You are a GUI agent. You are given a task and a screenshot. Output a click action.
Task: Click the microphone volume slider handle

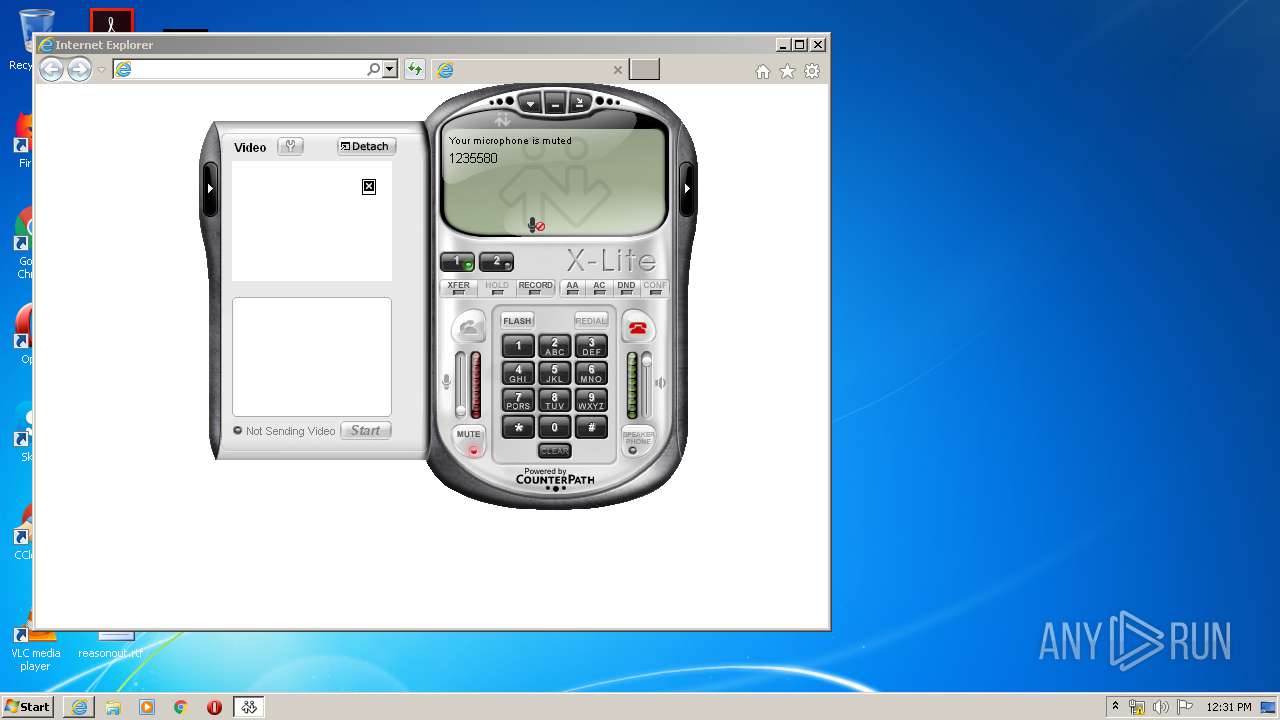click(461, 409)
